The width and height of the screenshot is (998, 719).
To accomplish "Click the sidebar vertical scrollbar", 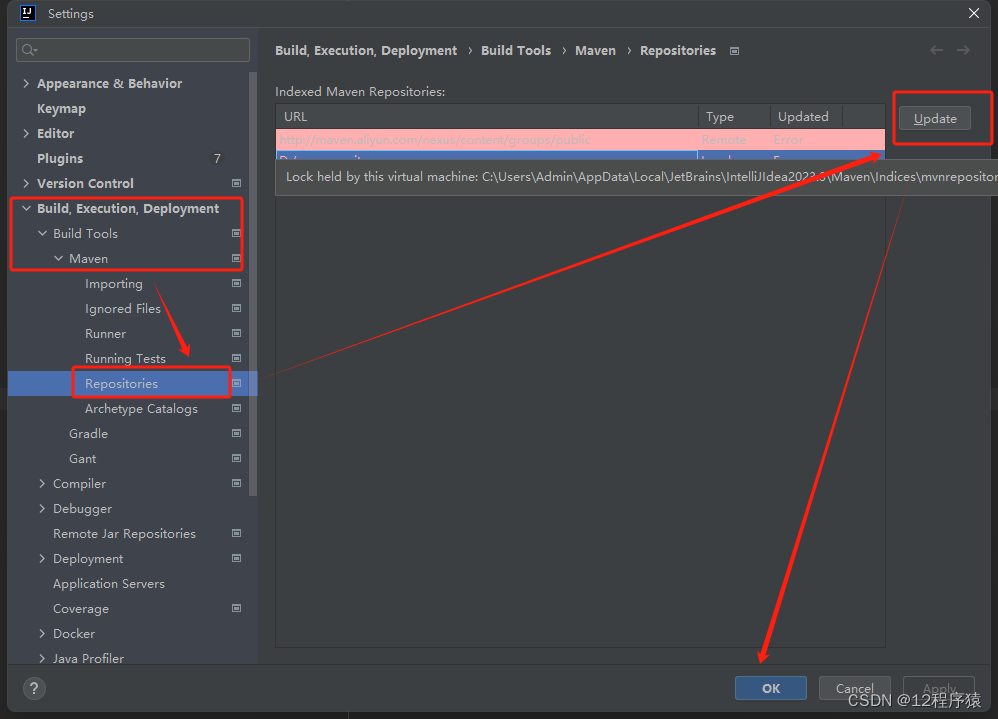I will click(253, 284).
